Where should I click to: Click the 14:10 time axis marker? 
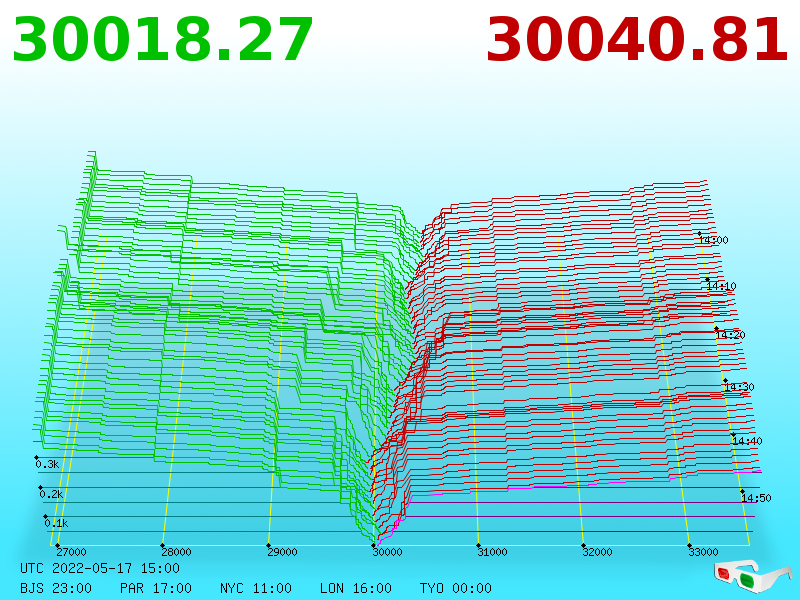click(x=721, y=286)
